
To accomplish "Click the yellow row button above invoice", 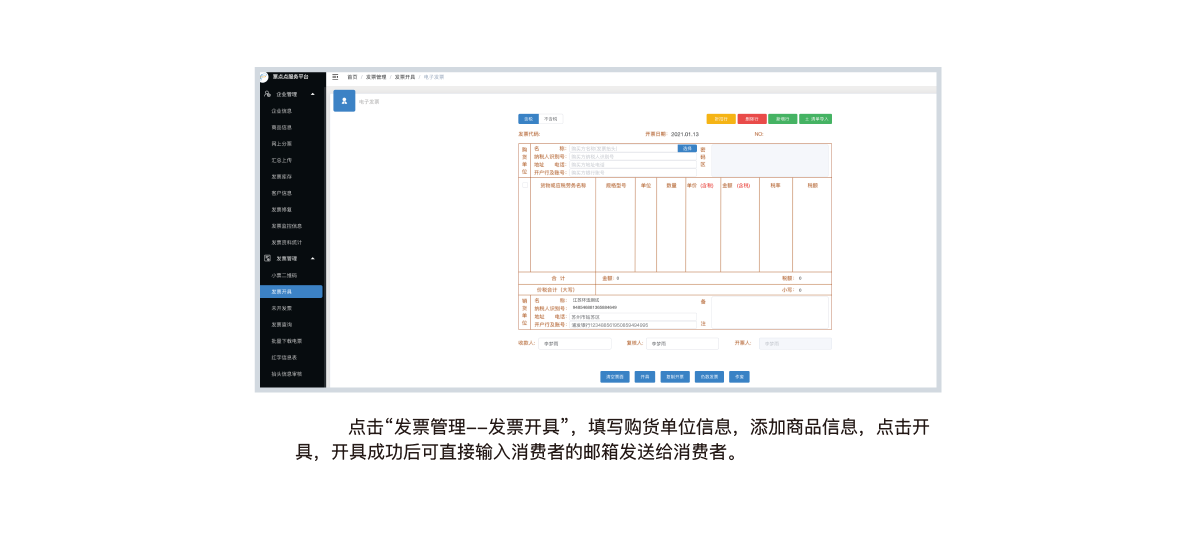I will [721, 119].
